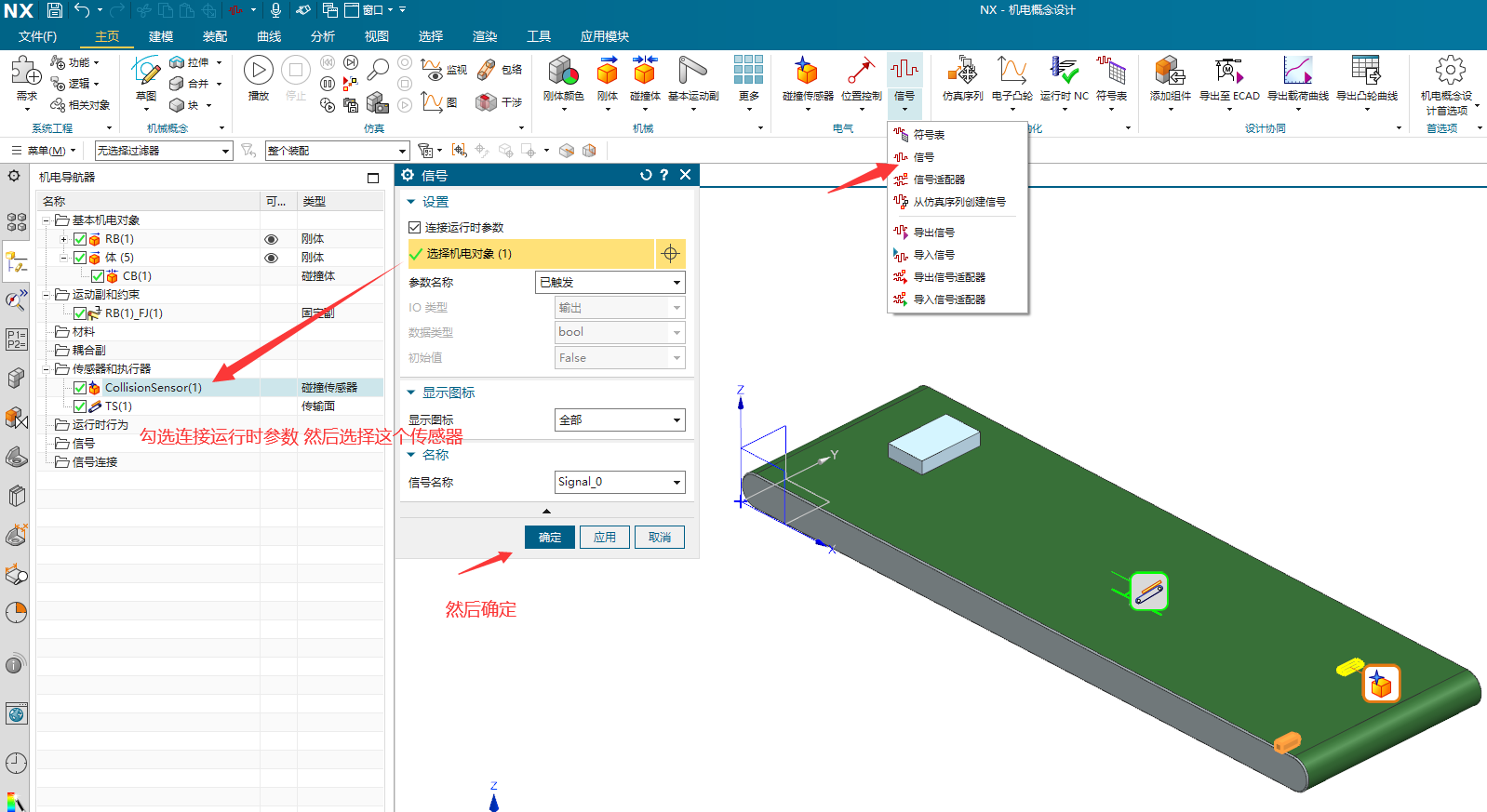Switch to the 建模 ribbon tab
The height and width of the screenshot is (812, 1487).
pyautogui.click(x=161, y=36)
